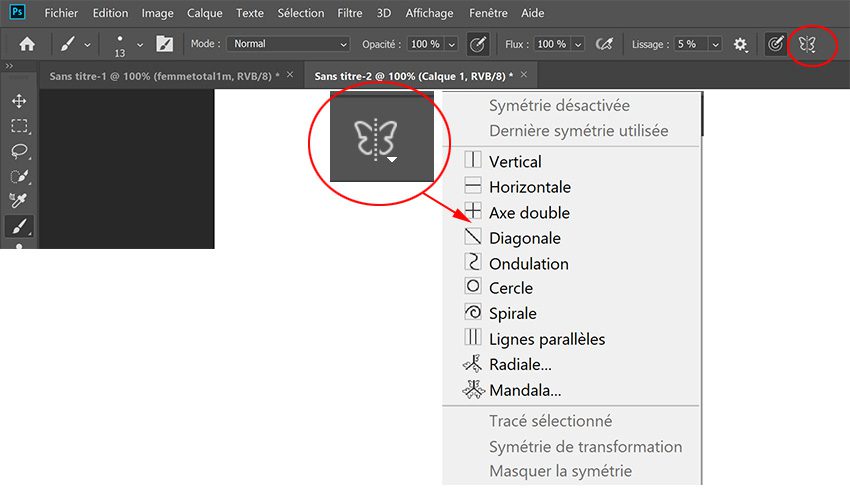Open the brush tool preset picker
This screenshot has width=850, height=493.
click(x=68, y=44)
